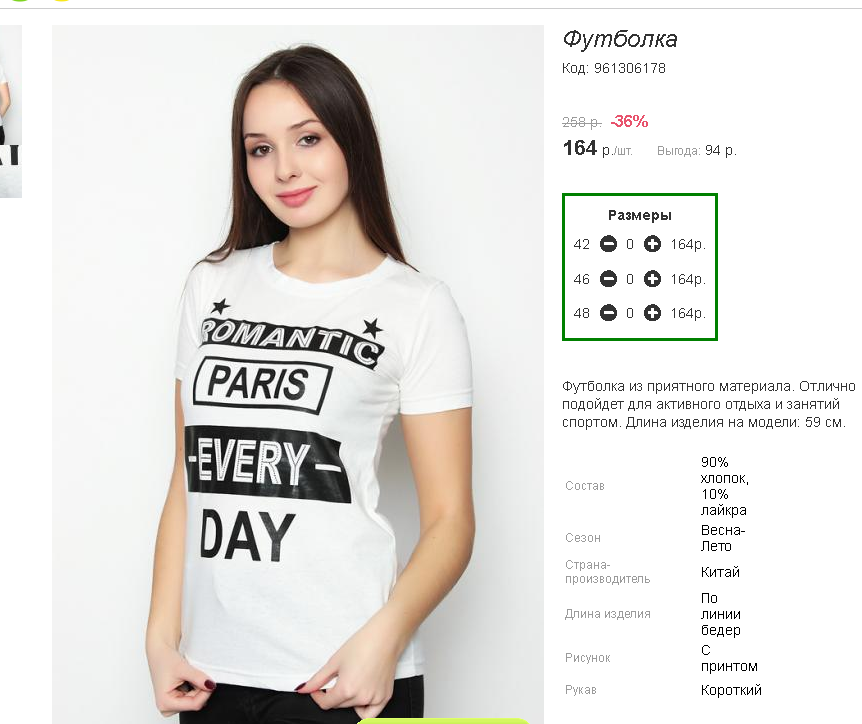Image resolution: width=862 pixels, height=724 pixels.
Task: Click the Китай country value
Action: coord(720,572)
